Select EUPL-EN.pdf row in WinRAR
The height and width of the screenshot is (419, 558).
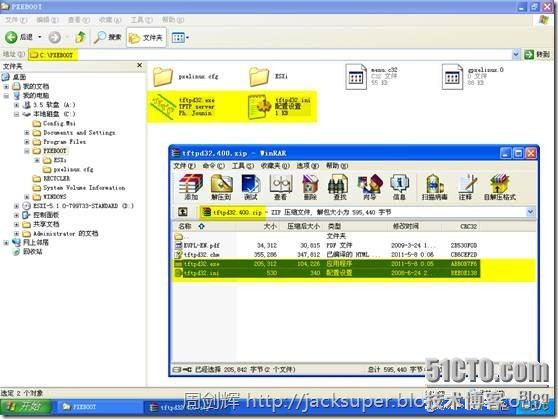[x=326, y=245]
